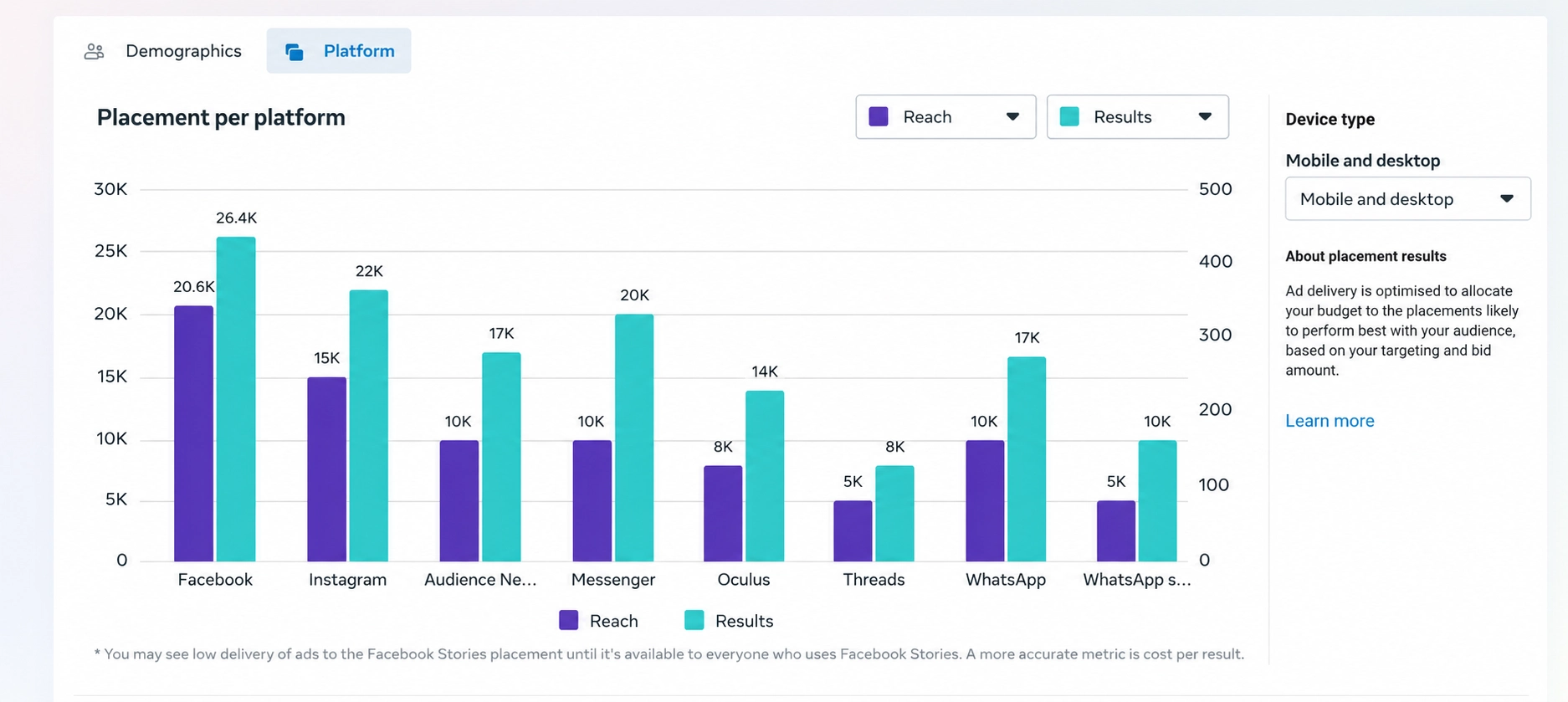Select the Instagram Results bar 22K
The width and height of the screenshot is (1568, 702).
[369, 426]
